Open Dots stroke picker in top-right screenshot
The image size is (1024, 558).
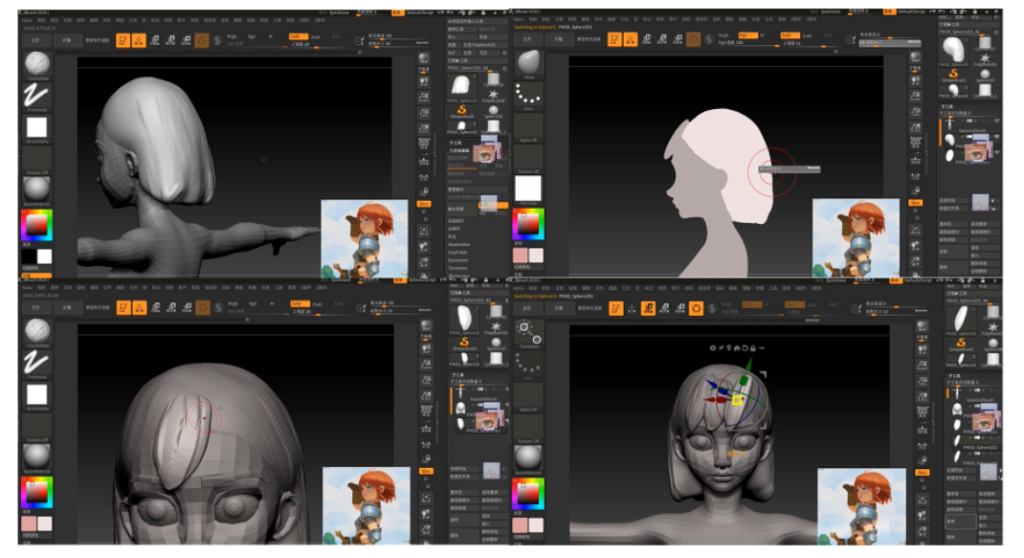tap(528, 95)
